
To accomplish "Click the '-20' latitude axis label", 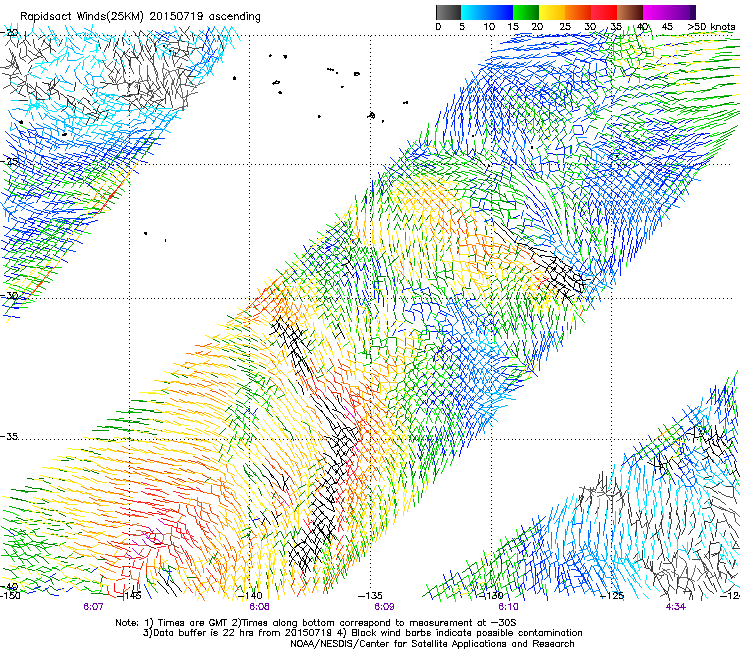I will (9, 32).
